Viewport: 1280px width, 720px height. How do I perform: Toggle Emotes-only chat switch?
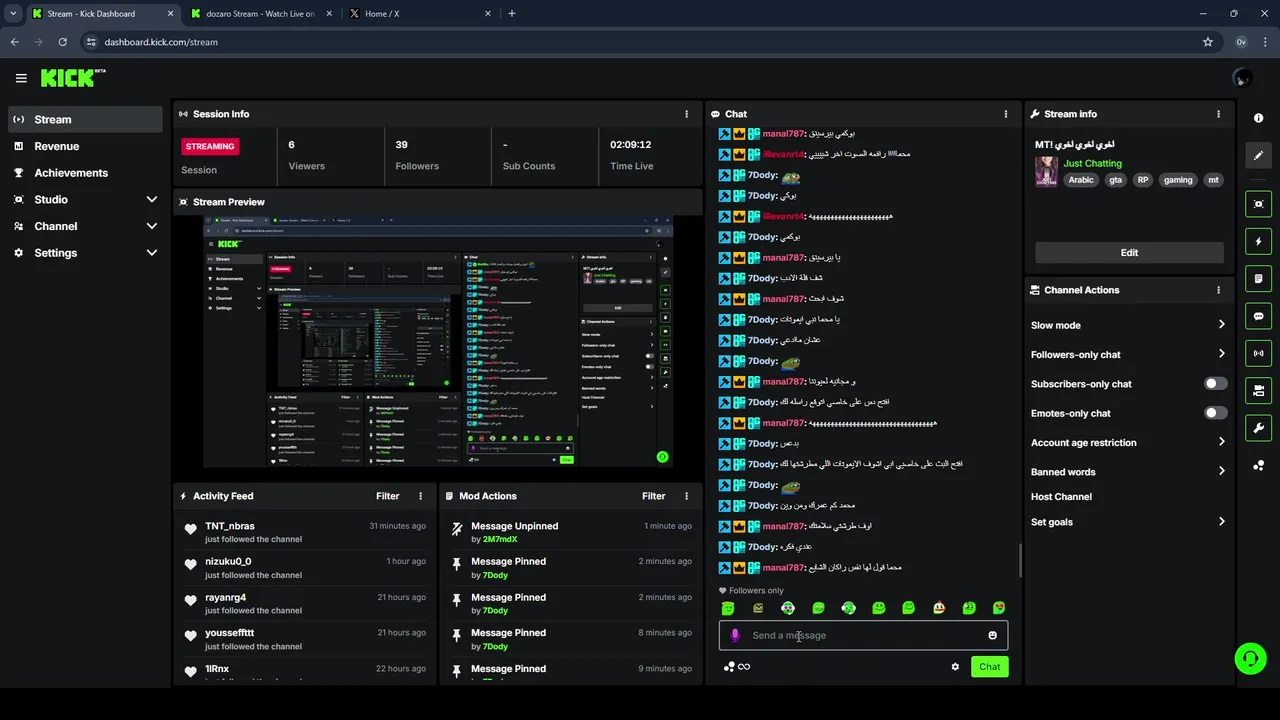(1215, 413)
